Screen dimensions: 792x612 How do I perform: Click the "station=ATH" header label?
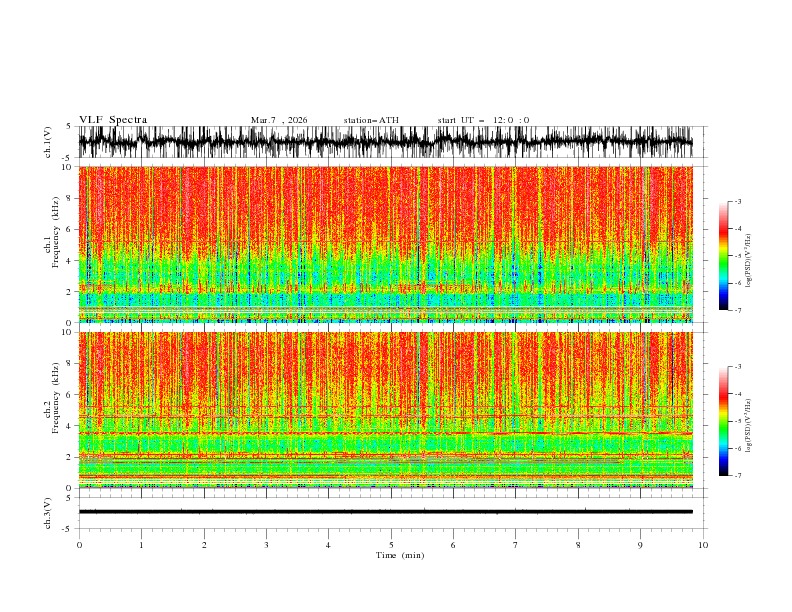371,120
